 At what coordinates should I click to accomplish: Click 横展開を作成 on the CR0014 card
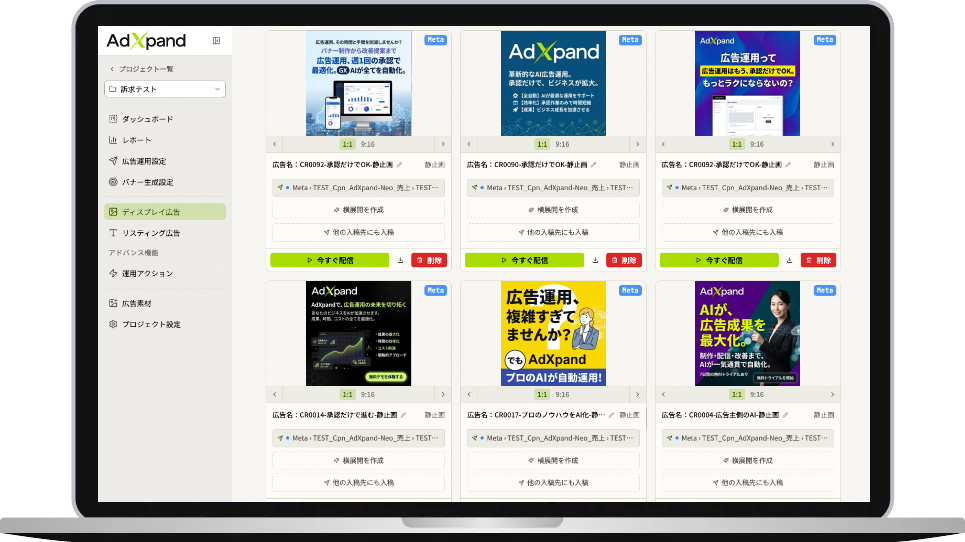[x=358, y=460]
